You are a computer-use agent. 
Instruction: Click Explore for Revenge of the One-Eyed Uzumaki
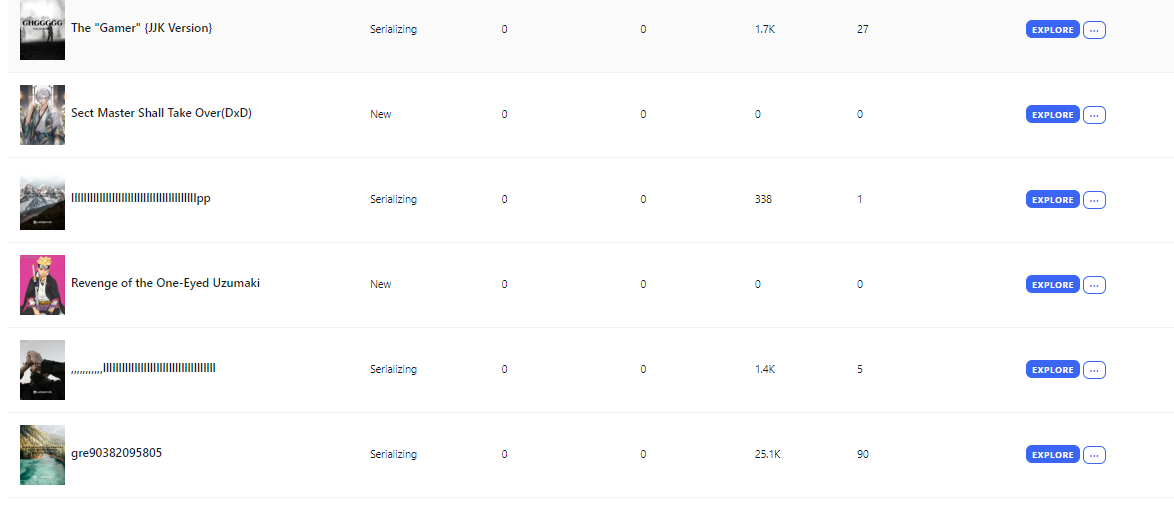coord(1052,285)
